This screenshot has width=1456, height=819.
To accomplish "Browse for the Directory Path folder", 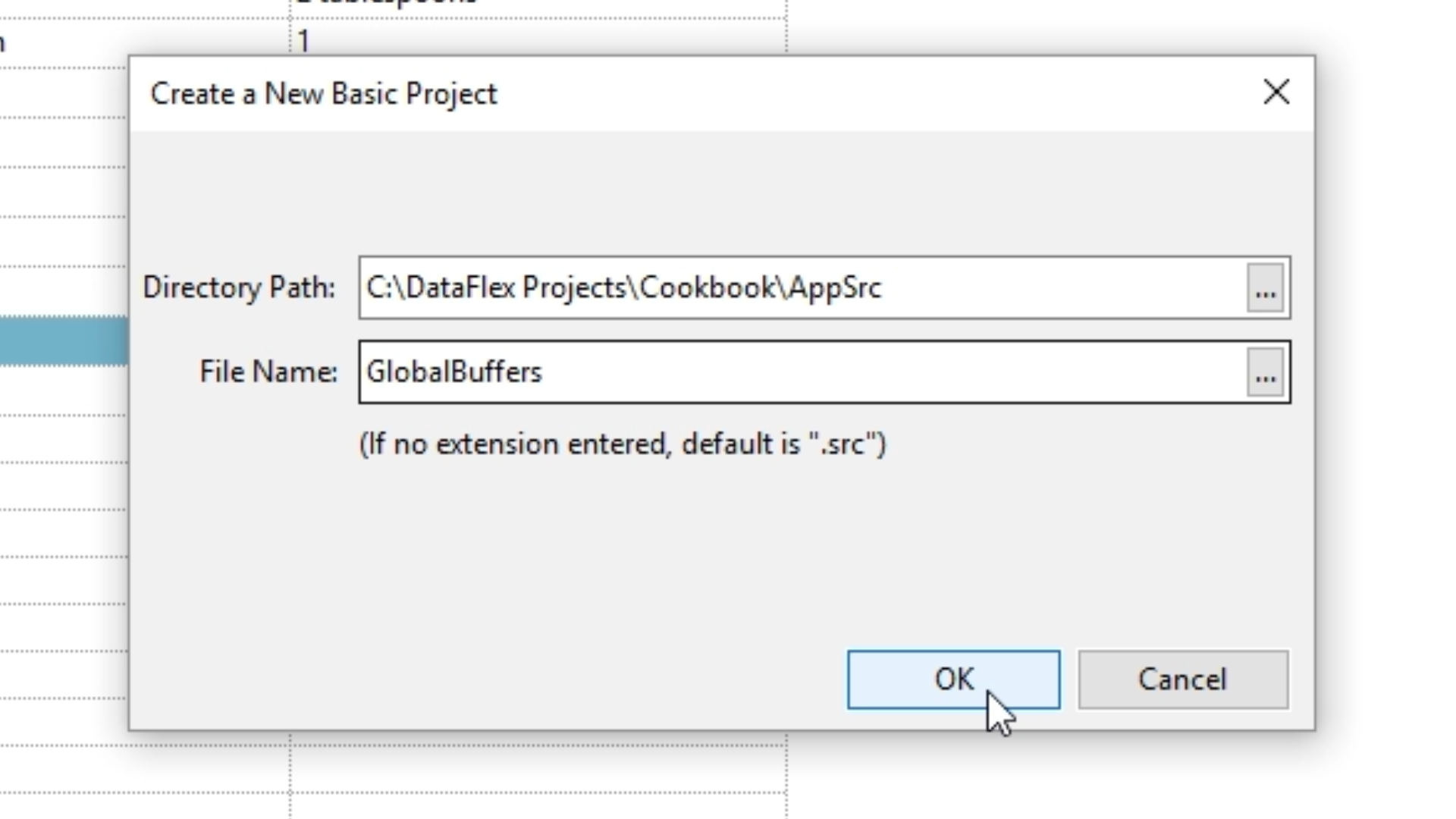I will [1265, 288].
